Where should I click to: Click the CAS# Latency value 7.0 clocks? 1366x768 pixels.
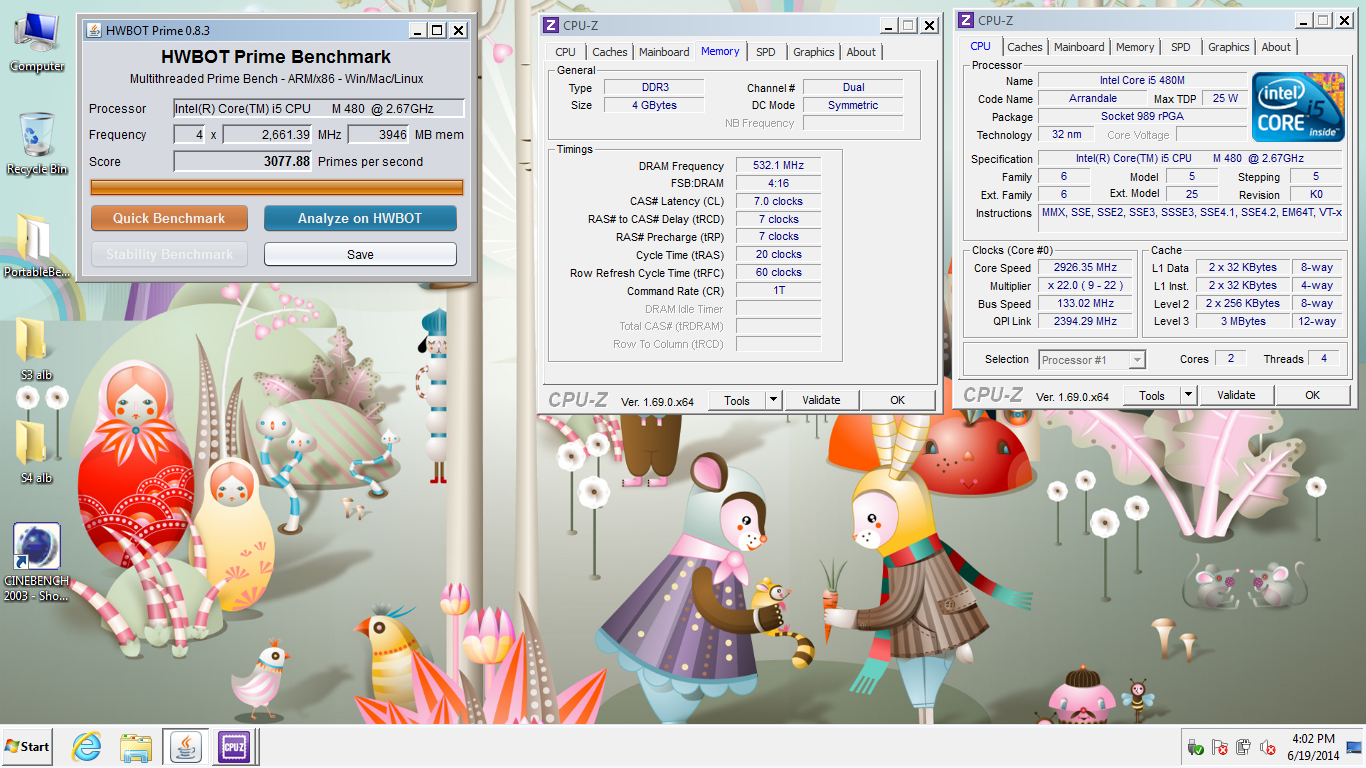tap(778, 201)
